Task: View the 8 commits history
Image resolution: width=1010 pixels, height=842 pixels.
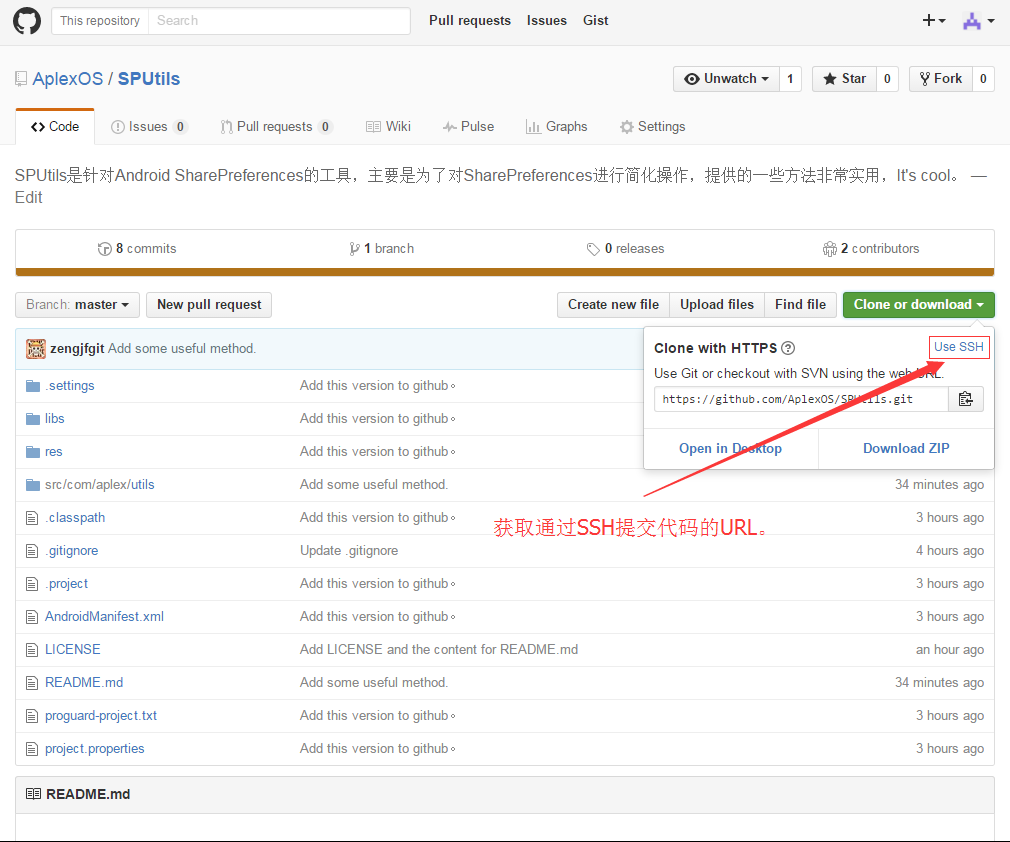Action: 137,249
